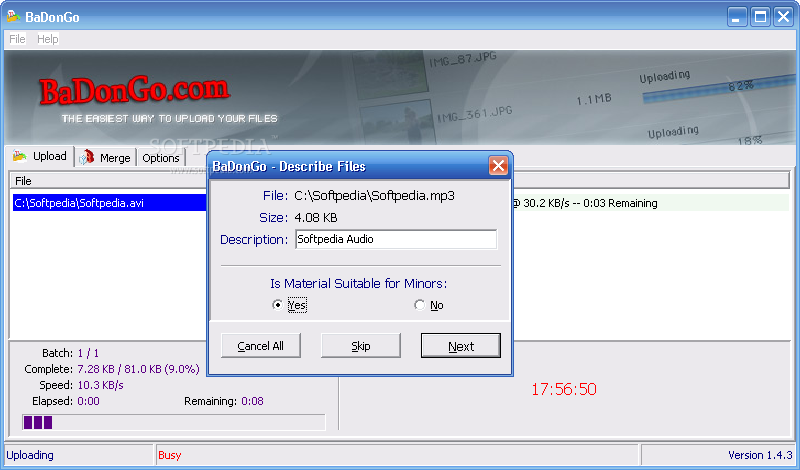Screen dimensions: 800x470
Task: Click the Skip button
Action: [x=361, y=346]
